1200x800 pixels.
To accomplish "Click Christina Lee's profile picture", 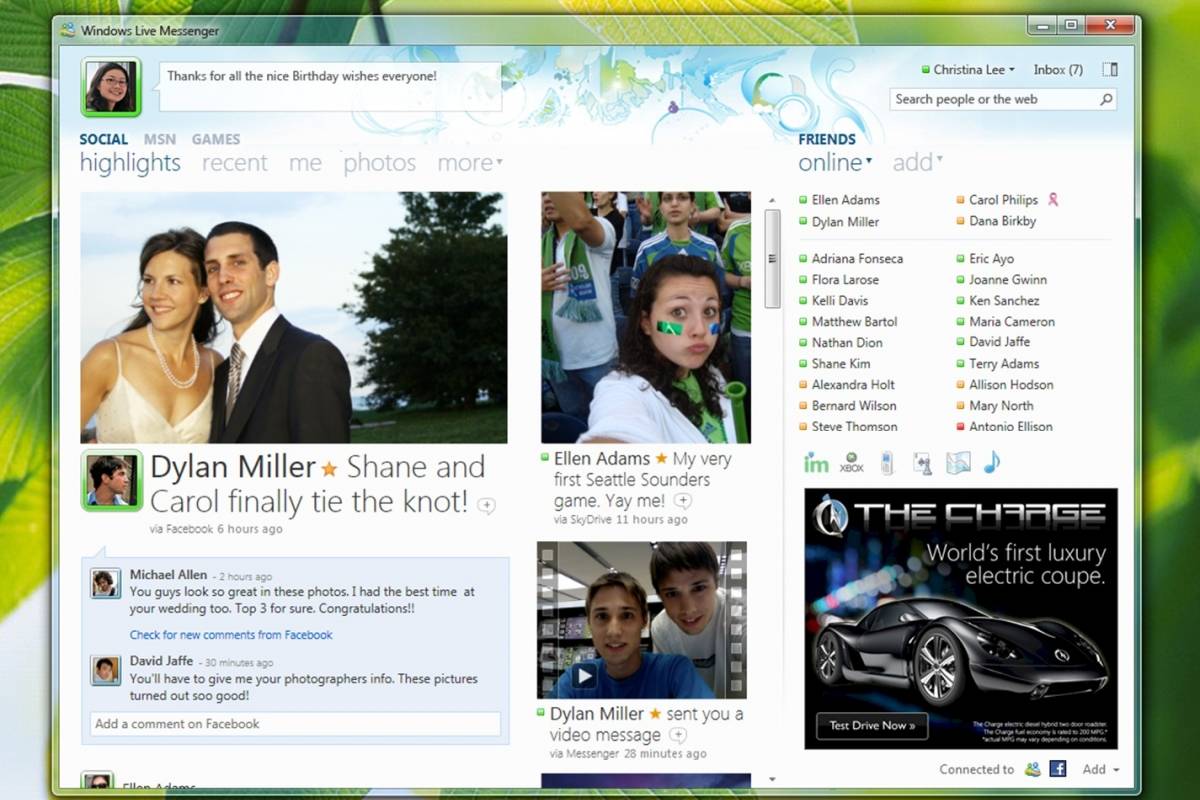I will (111, 87).
